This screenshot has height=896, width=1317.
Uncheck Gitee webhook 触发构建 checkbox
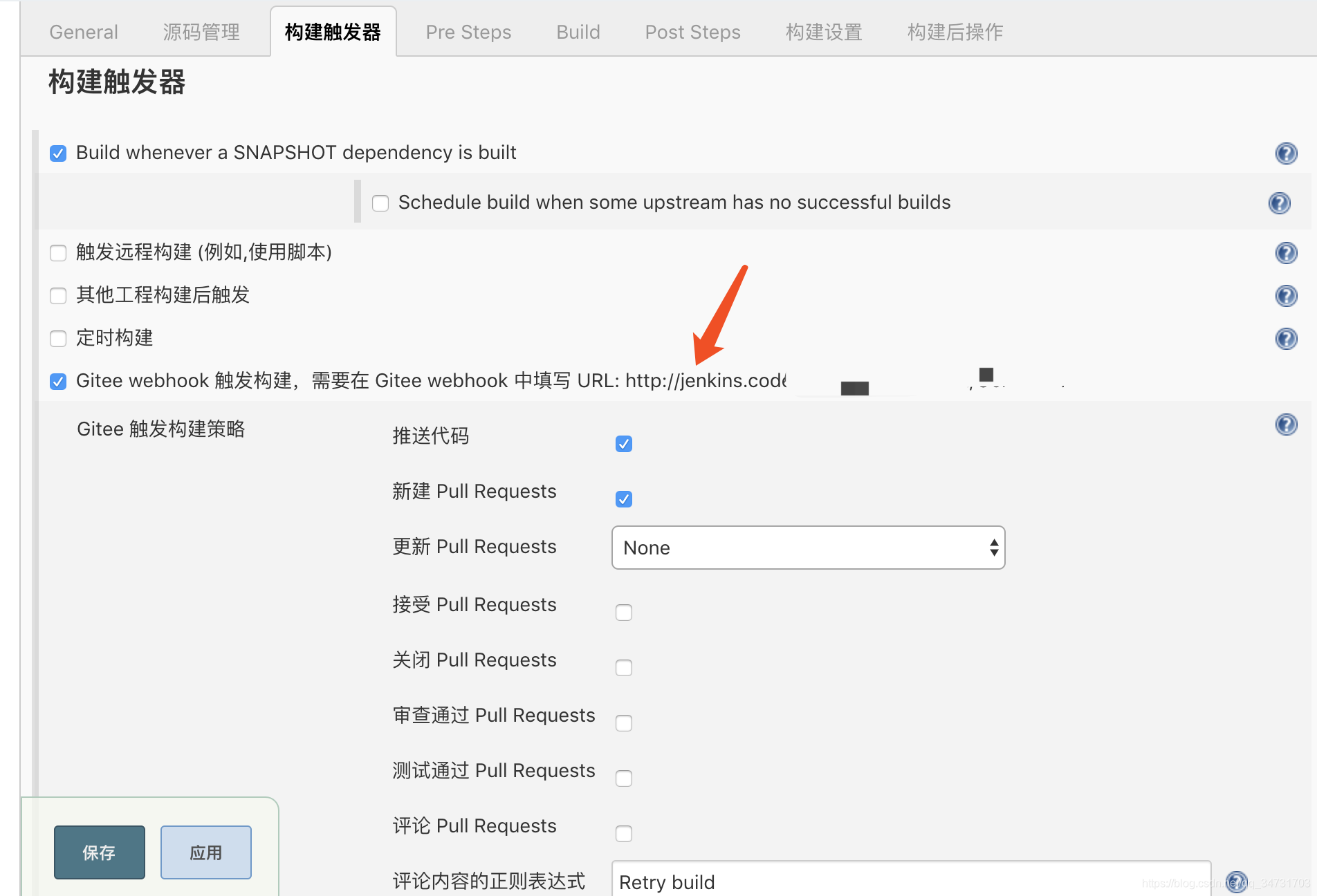pyautogui.click(x=58, y=381)
